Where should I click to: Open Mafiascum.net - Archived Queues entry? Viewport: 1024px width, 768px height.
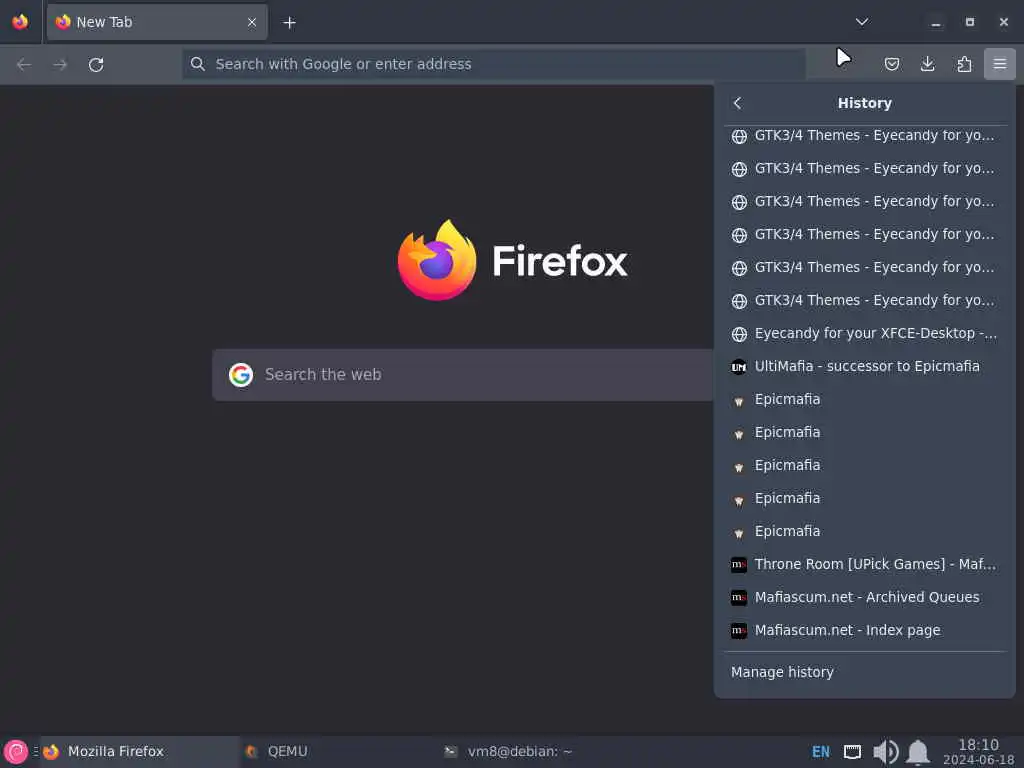click(865, 598)
